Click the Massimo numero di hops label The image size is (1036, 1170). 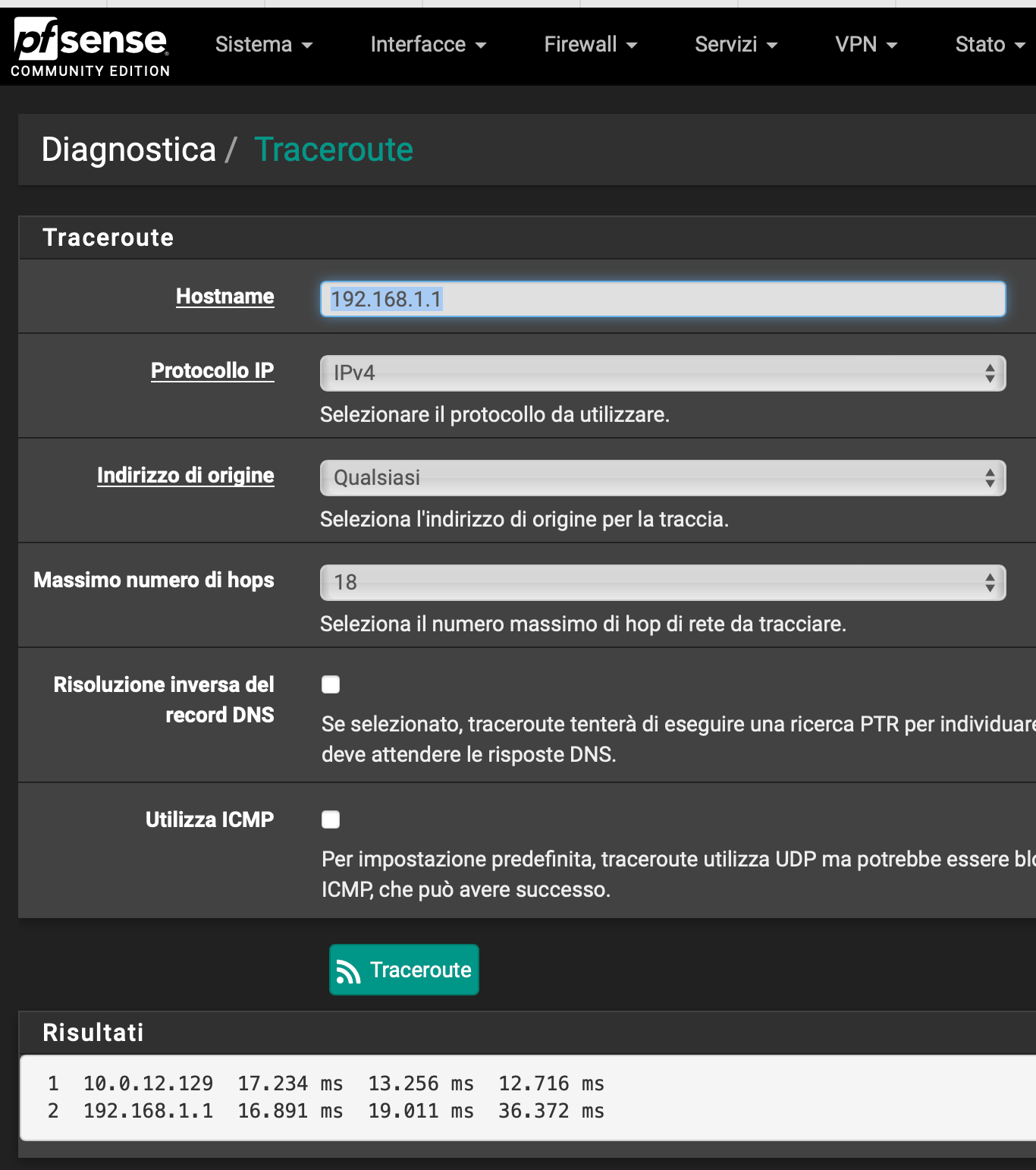tap(154, 580)
